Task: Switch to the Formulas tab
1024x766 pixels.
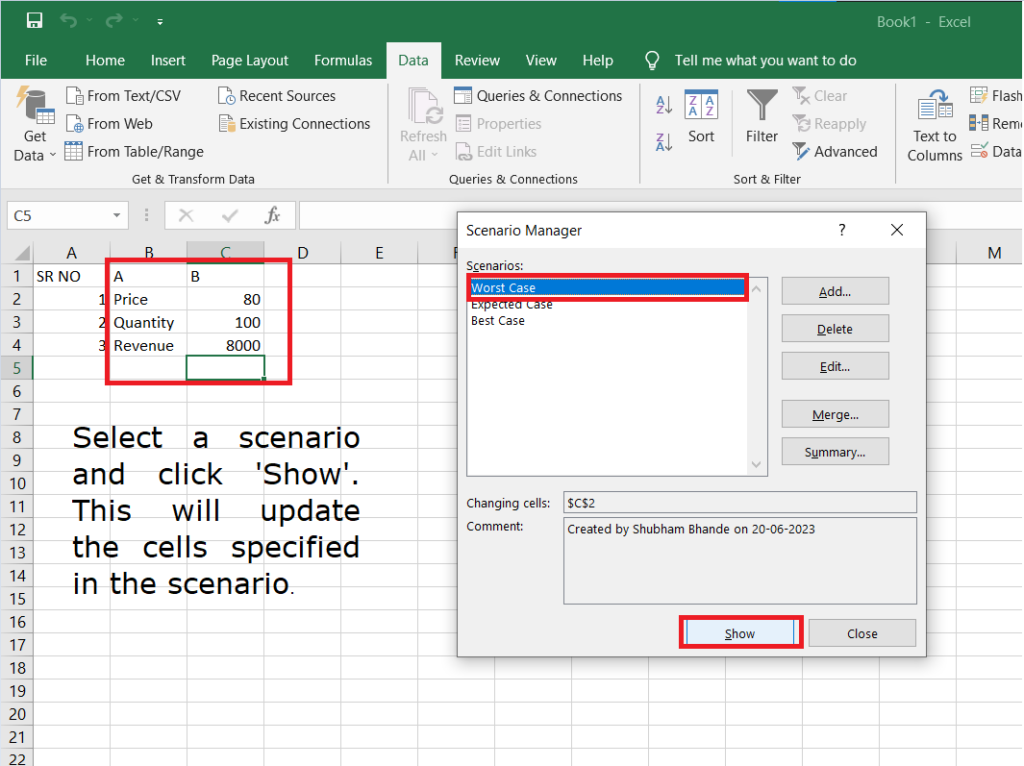Action: (x=343, y=60)
